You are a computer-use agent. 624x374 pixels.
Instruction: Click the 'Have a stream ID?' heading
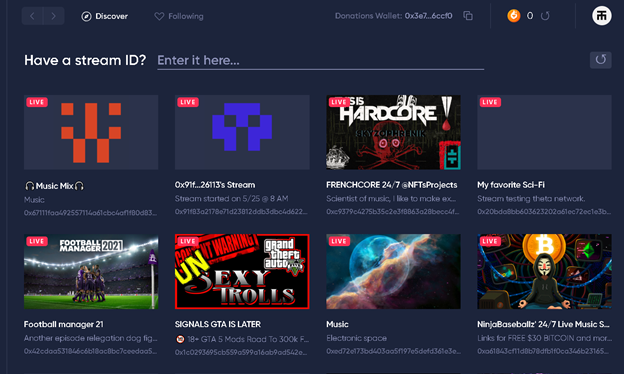85,60
